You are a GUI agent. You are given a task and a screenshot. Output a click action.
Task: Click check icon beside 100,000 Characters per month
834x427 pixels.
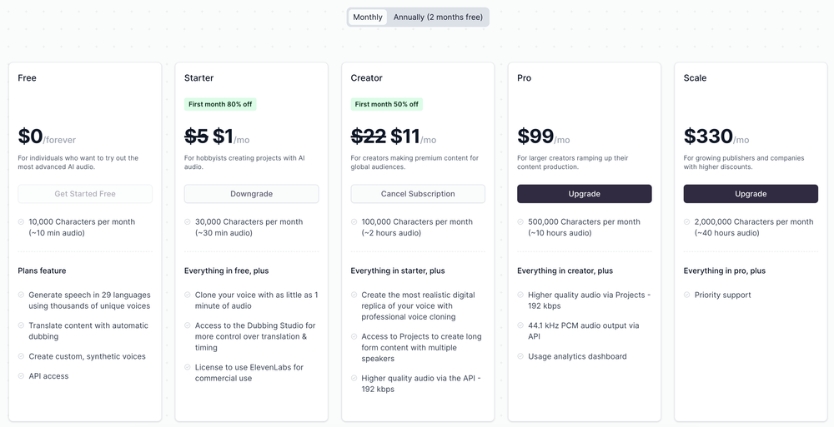(x=354, y=222)
